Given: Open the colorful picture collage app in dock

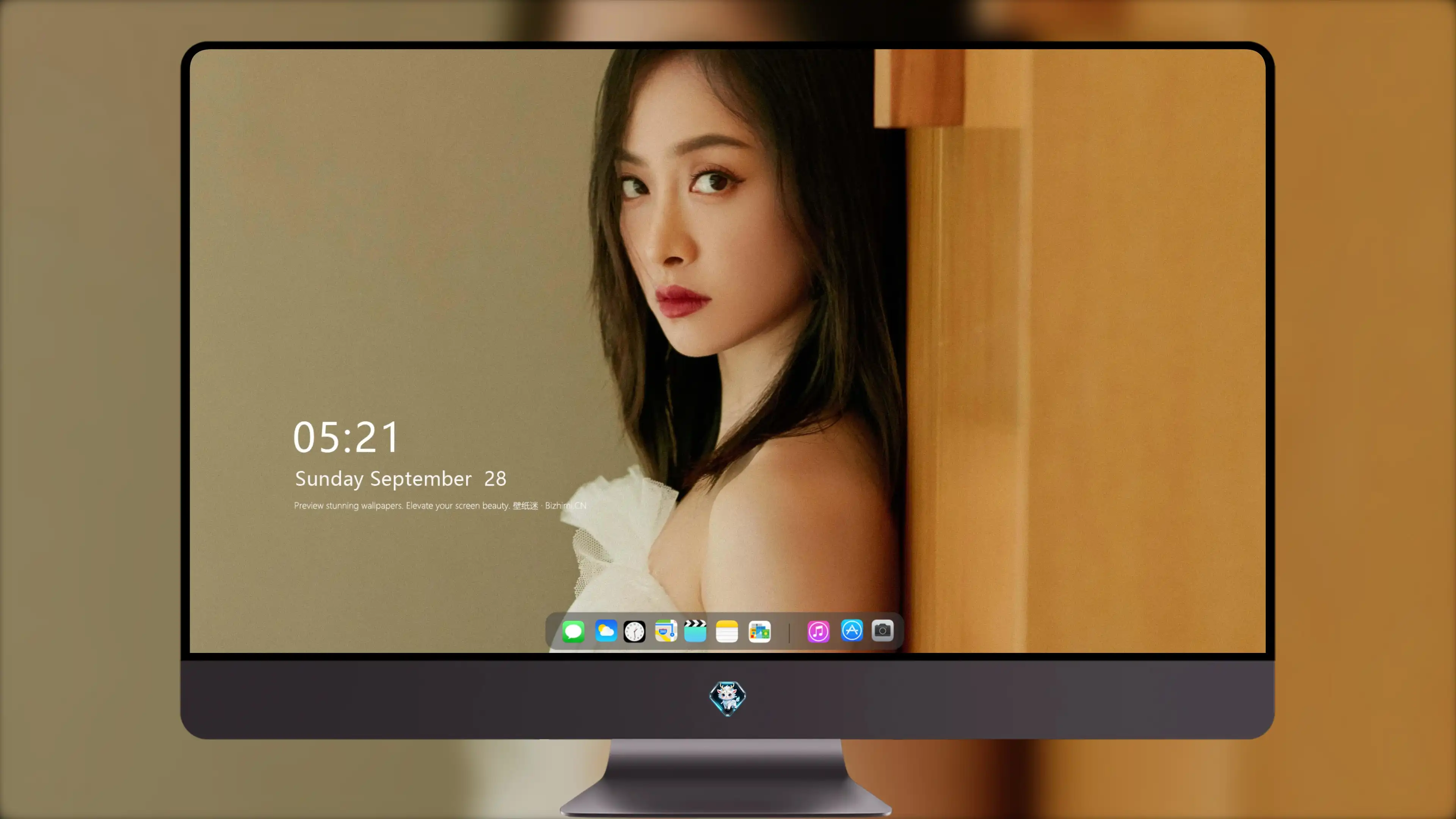Looking at the screenshot, I should 759,631.
